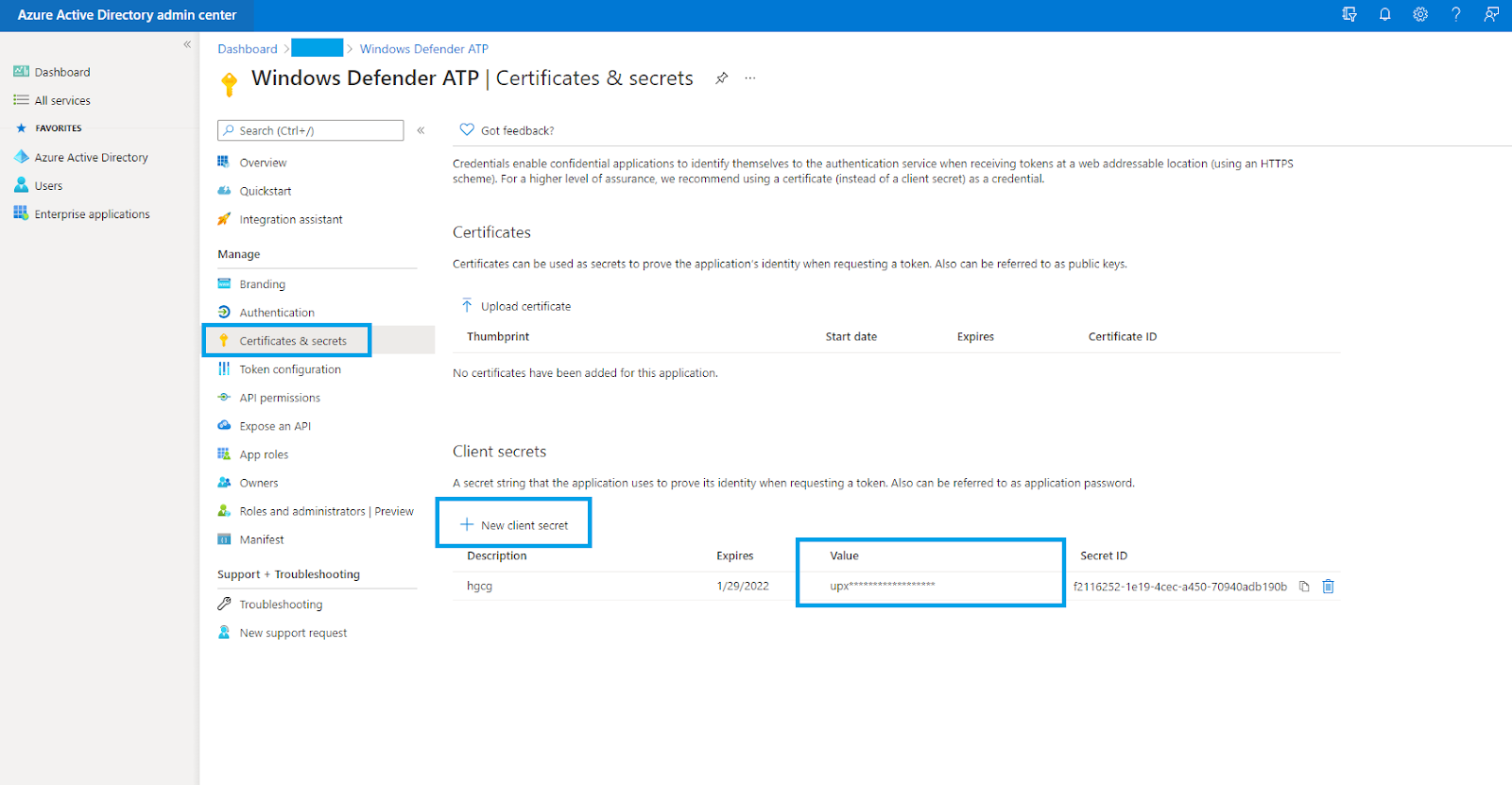The width and height of the screenshot is (1512, 785).
Task: Click the Expose an API cloud icon
Action: click(224, 425)
